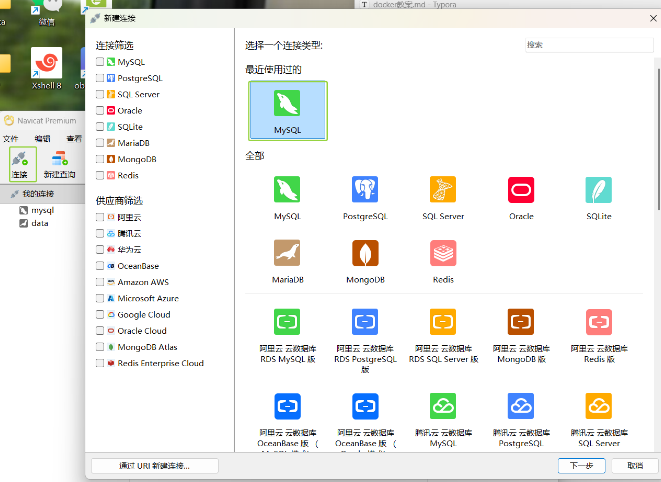Choose MariaDB connection type icon
The image size is (661, 482).
287,253
